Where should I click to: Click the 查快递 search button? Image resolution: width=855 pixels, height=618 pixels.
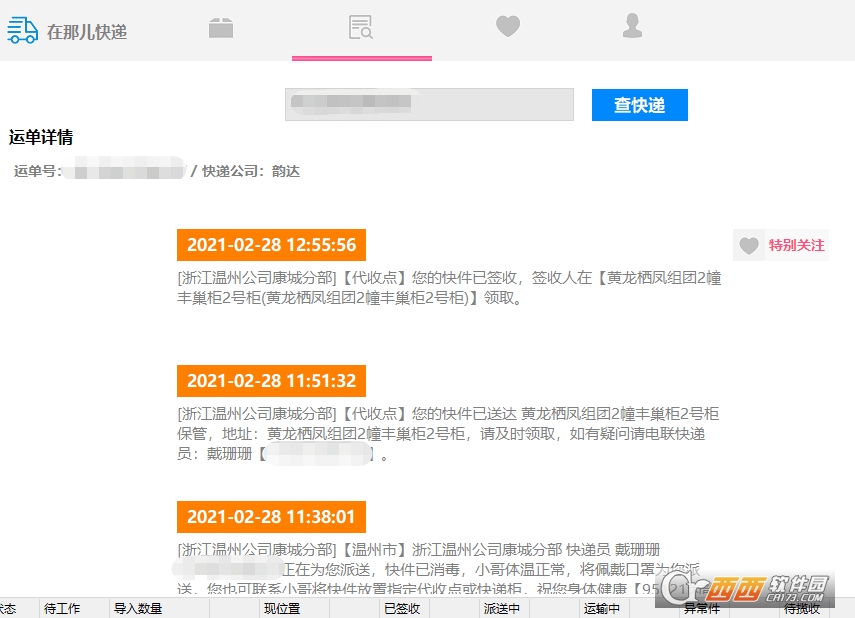click(x=640, y=105)
